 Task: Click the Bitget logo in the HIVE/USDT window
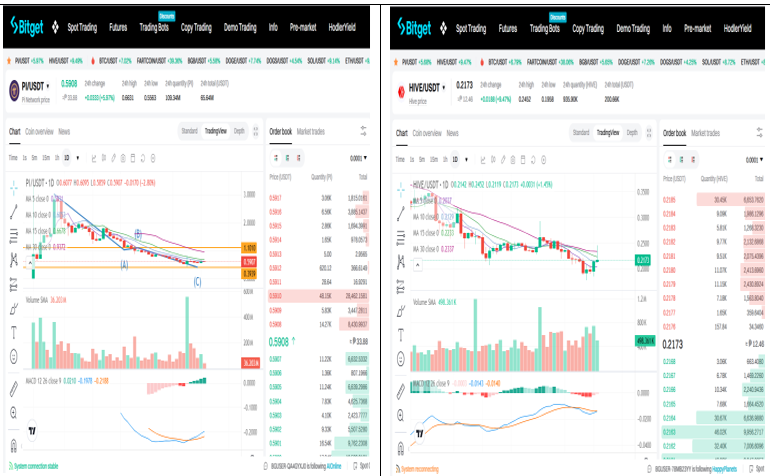point(414,28)
